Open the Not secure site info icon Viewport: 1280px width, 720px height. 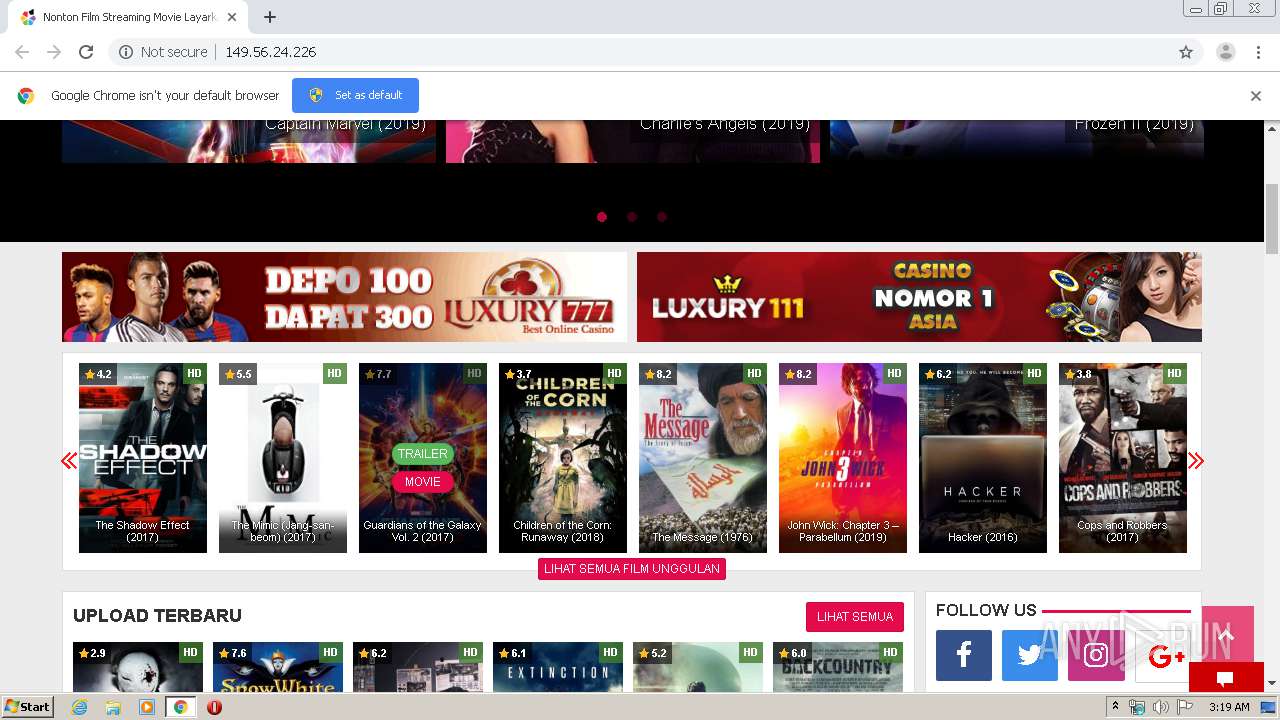126,52
